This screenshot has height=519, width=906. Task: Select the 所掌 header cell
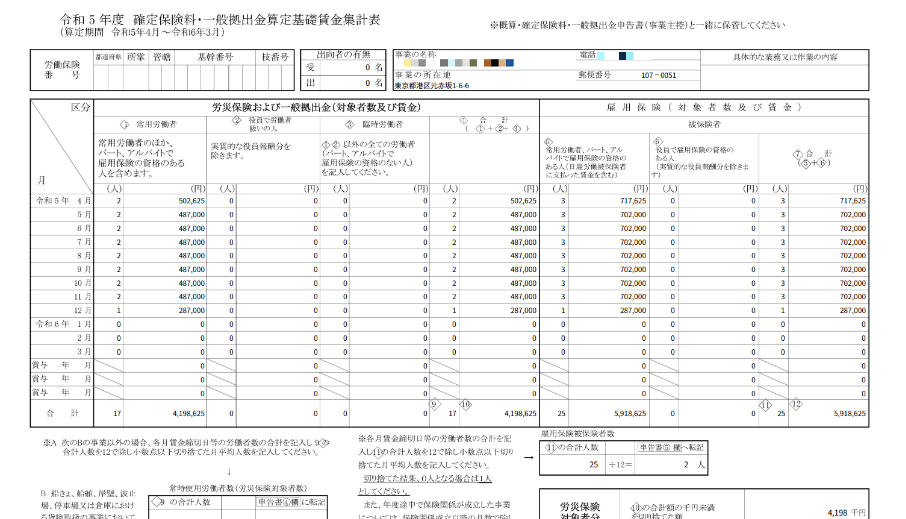(x=136, y=57)
